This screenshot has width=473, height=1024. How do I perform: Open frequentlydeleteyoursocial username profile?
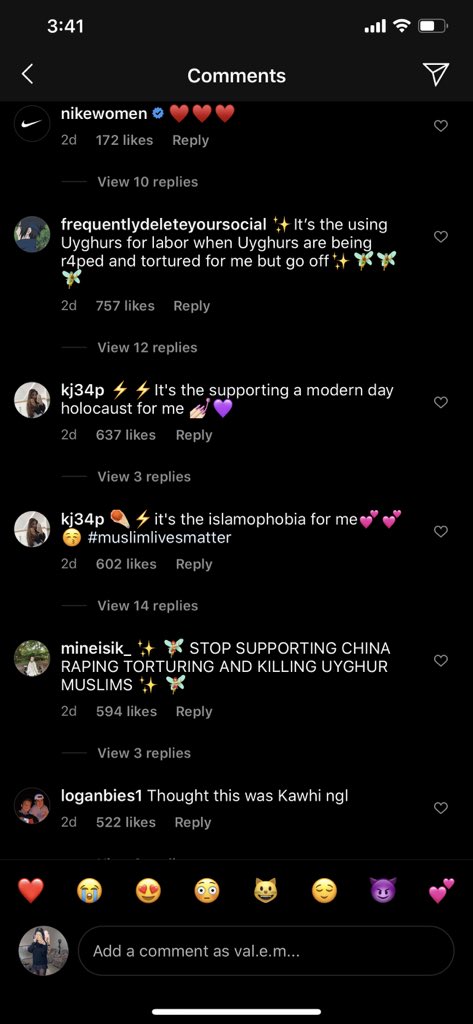pyautogui.click(x=163, y=225)
